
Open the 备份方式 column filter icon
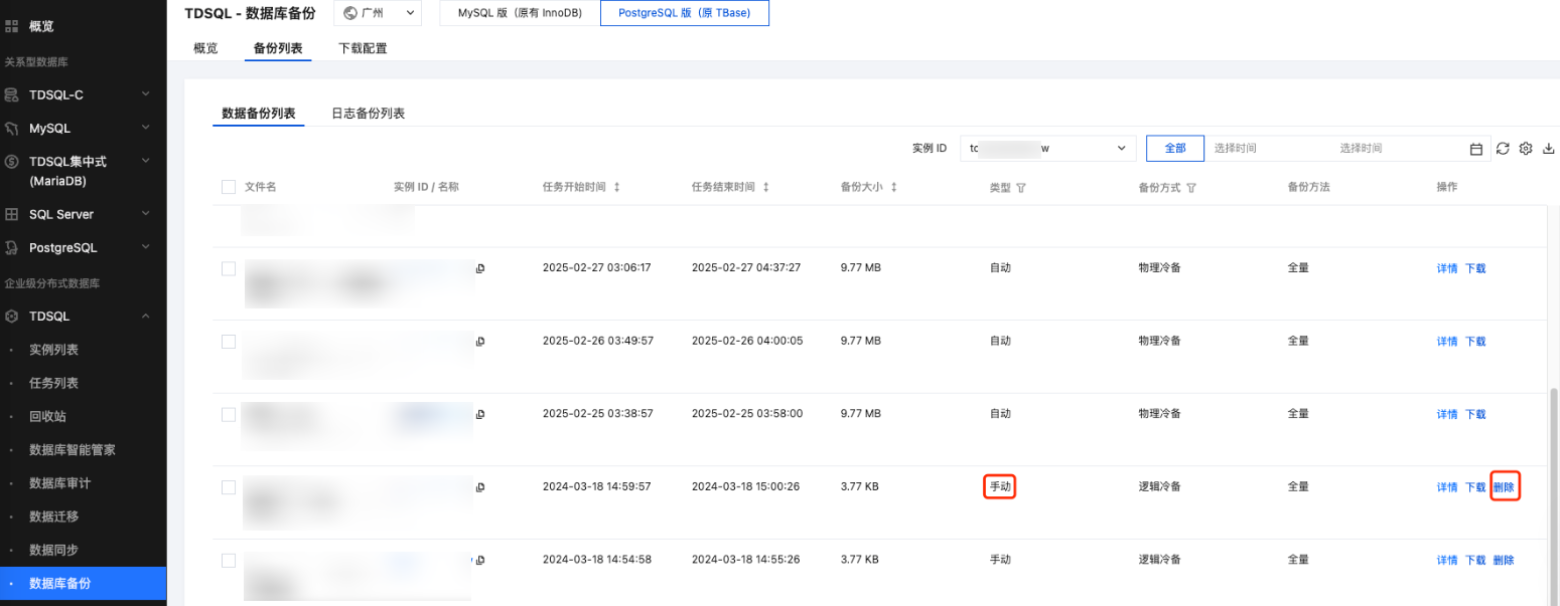(x=1192, y=188)
